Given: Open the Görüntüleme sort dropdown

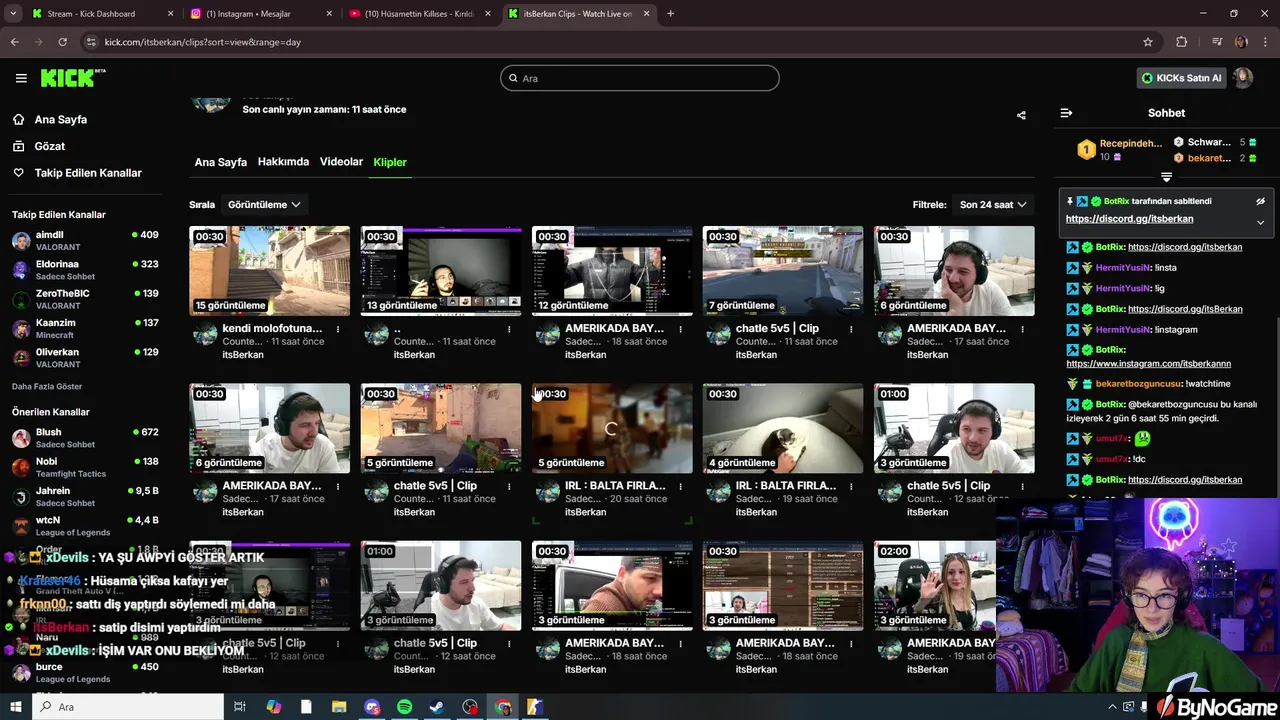Looking at the screenshot, I should pos(264,204).
